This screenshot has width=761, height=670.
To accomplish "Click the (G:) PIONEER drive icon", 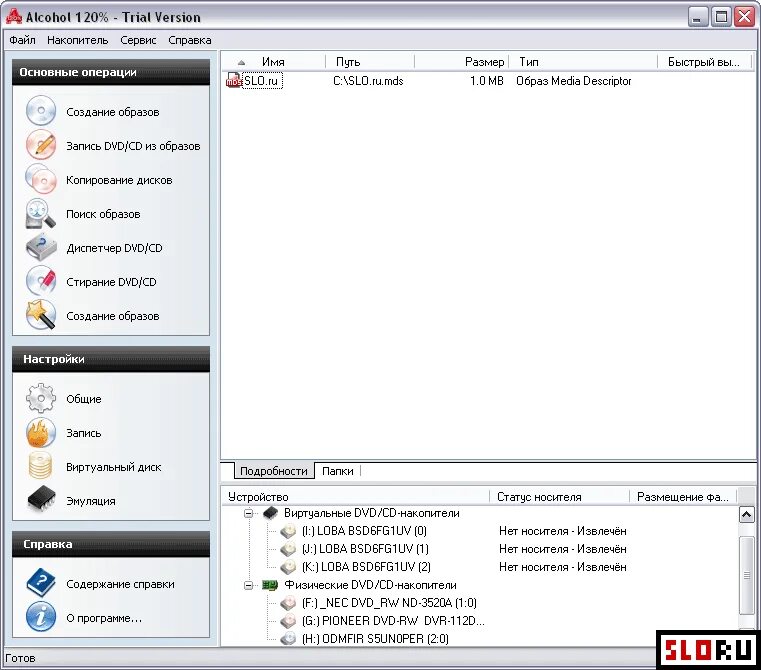I will point(288,620).
